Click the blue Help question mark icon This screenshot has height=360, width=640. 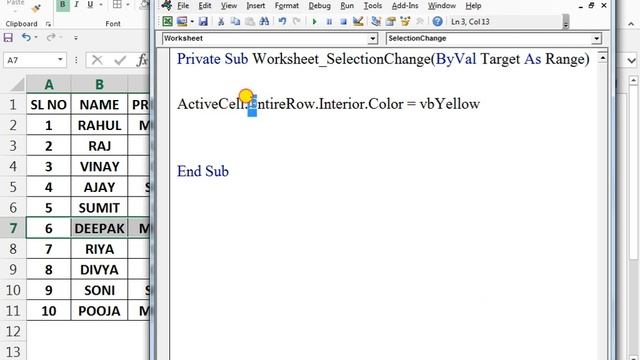(437, 22)
